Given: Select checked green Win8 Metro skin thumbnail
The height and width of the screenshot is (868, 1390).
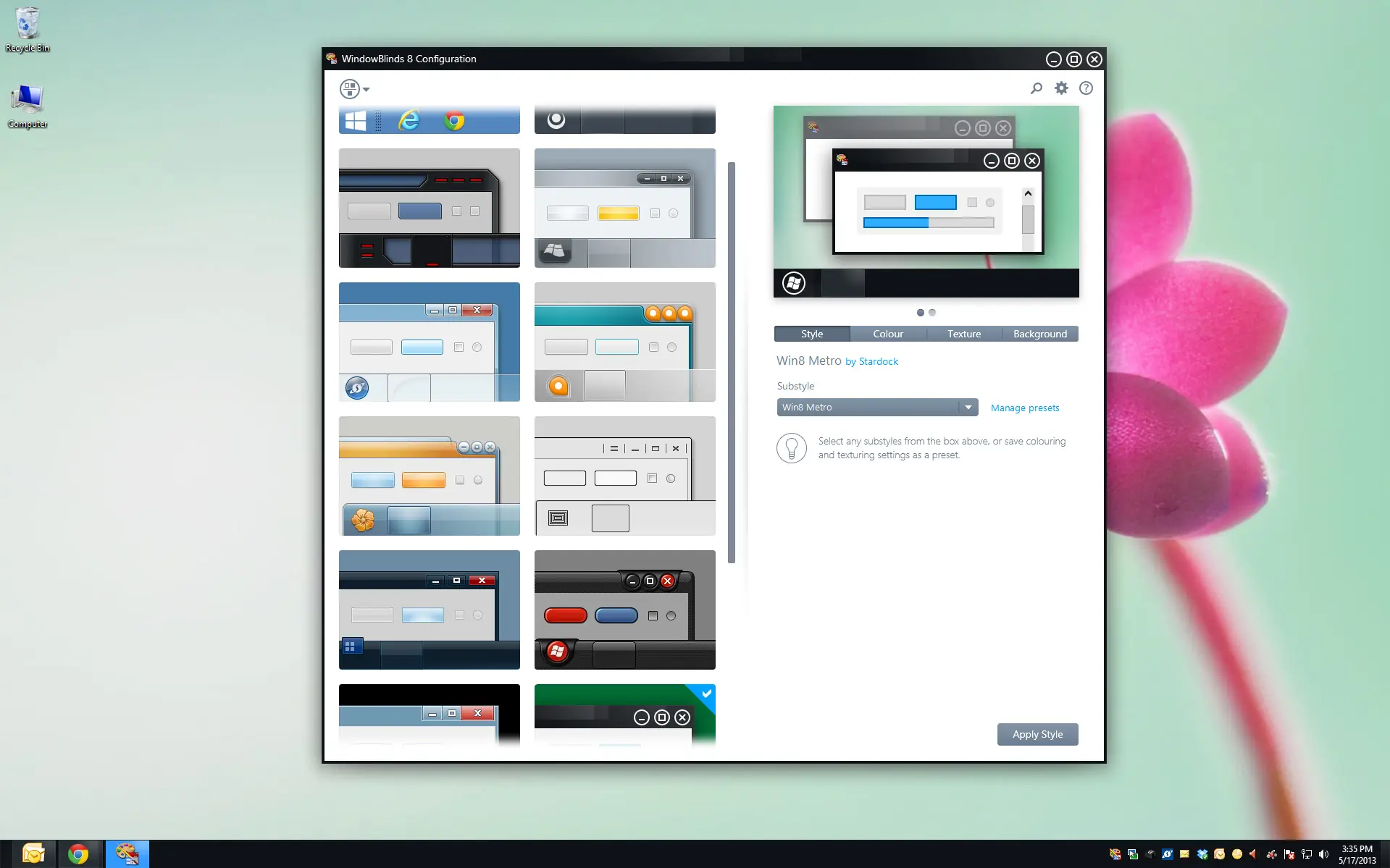Looking at the screenshot, I should pyautogui.click(x=625, y=715).
